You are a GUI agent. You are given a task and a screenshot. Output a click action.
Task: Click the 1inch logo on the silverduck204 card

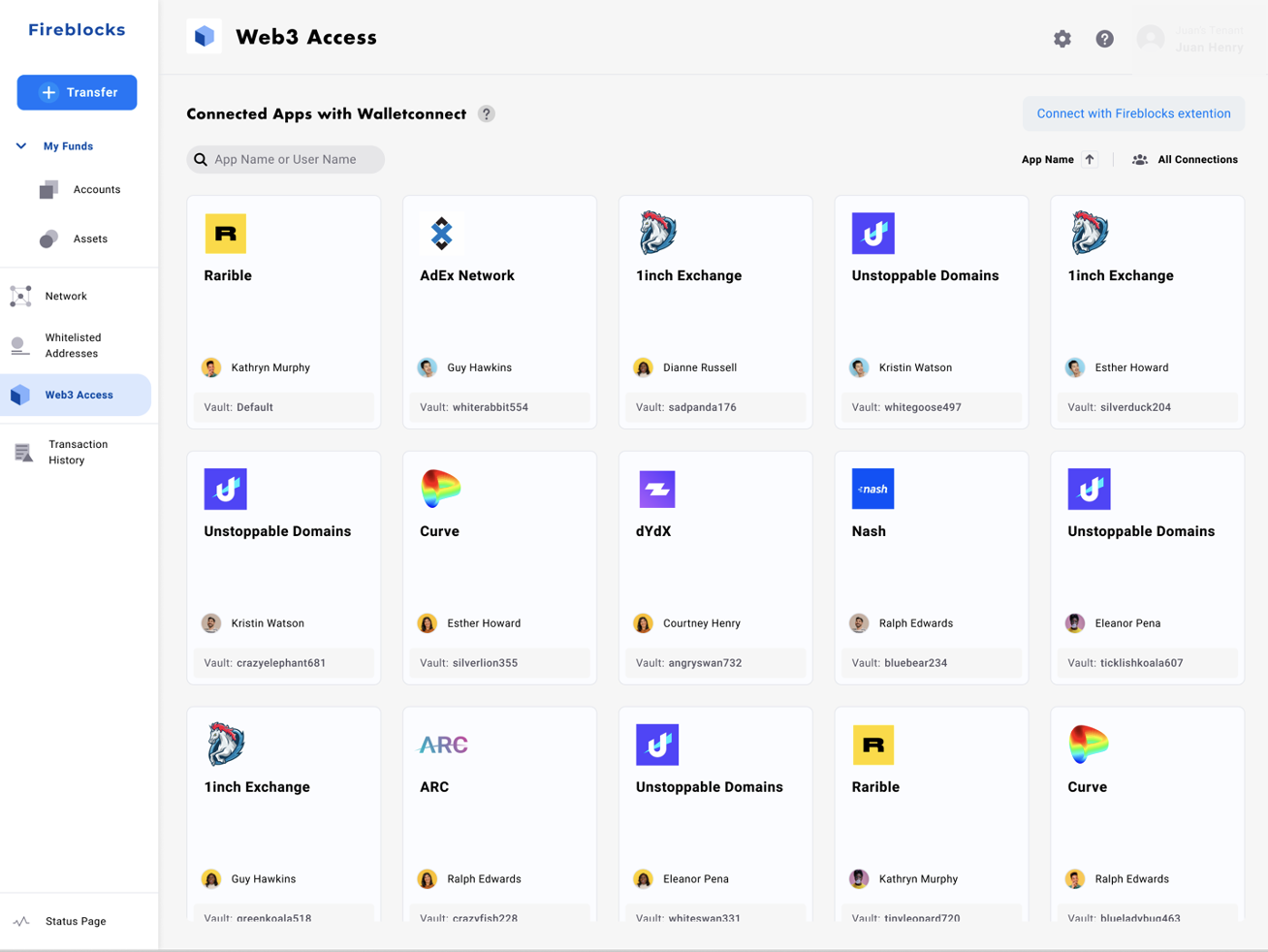[1089, 233]
